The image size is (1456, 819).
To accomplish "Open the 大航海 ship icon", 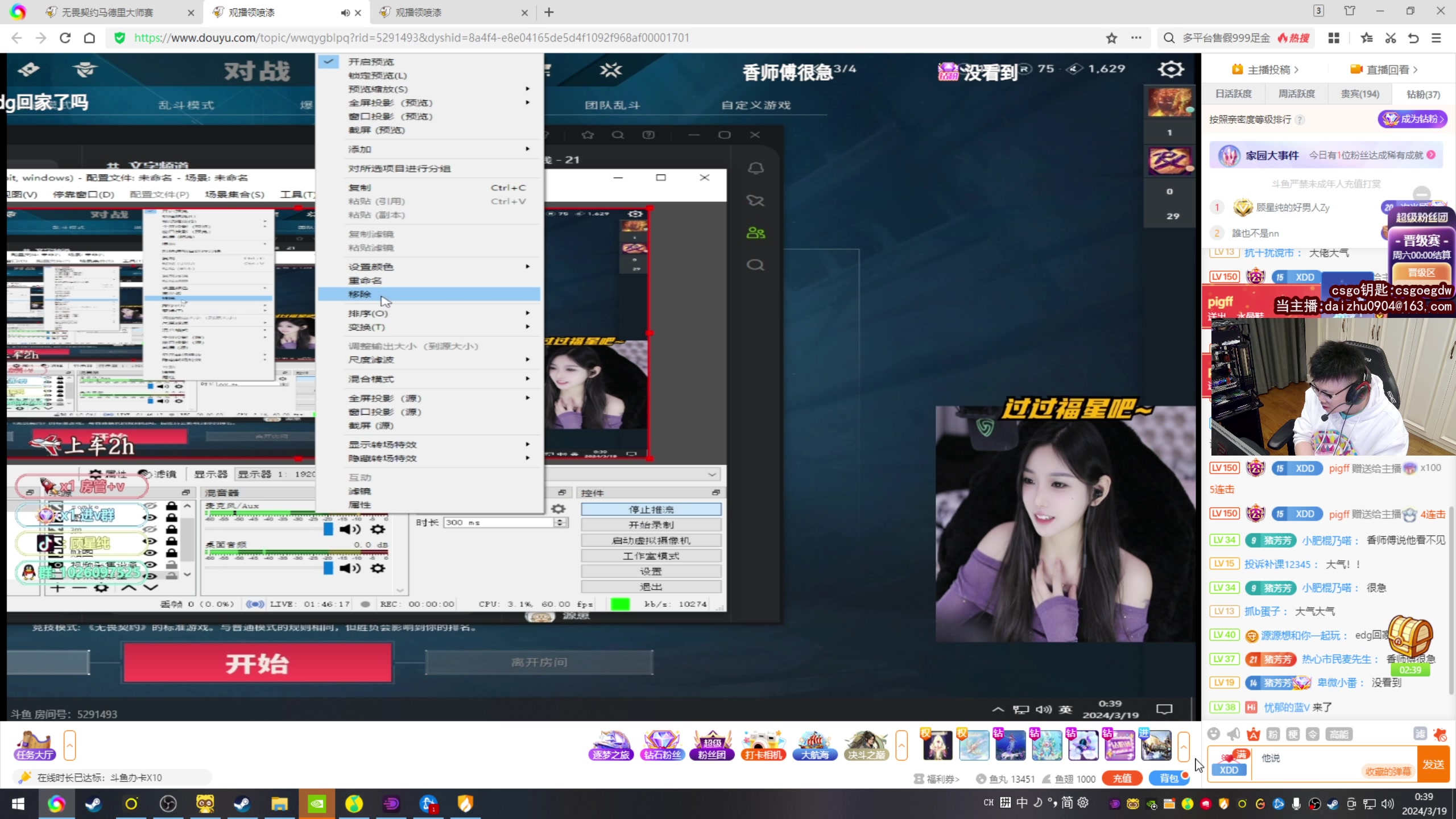I will [x=814, y=746].
